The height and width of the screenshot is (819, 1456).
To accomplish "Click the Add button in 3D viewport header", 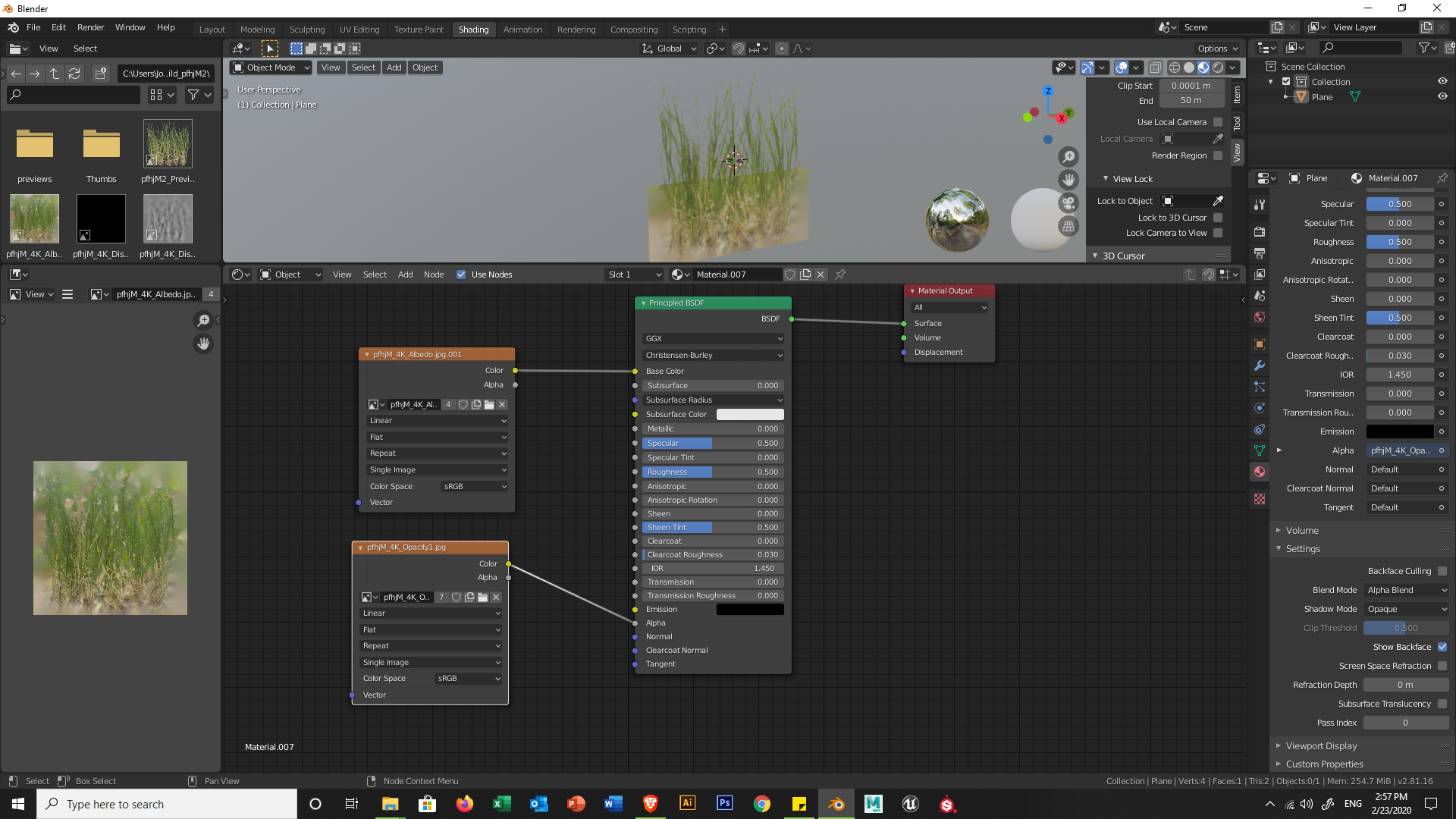I will 394,67.
